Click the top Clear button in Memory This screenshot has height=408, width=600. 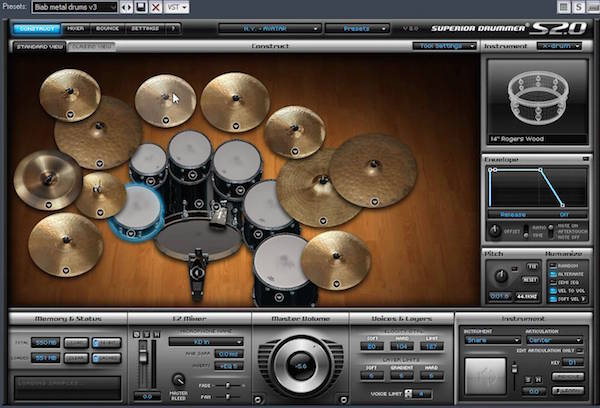pyautogui.click(x=76, y=343)
